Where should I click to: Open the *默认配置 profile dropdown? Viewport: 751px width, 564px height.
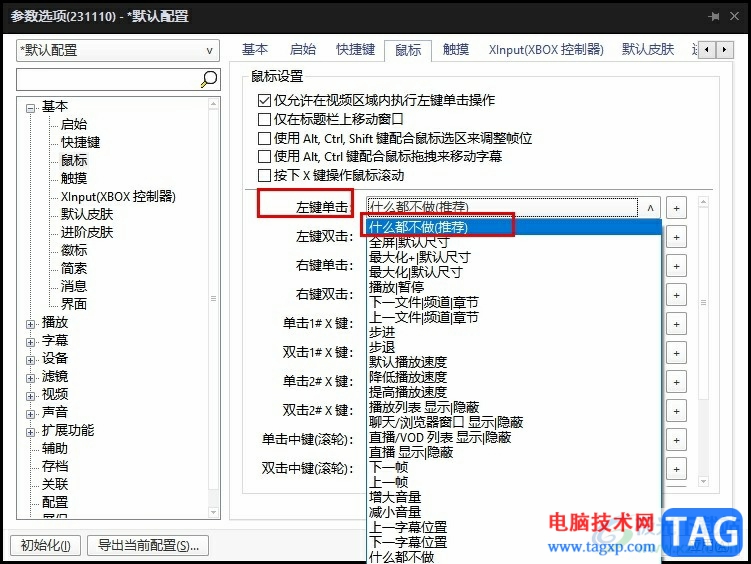click(118, 50)
